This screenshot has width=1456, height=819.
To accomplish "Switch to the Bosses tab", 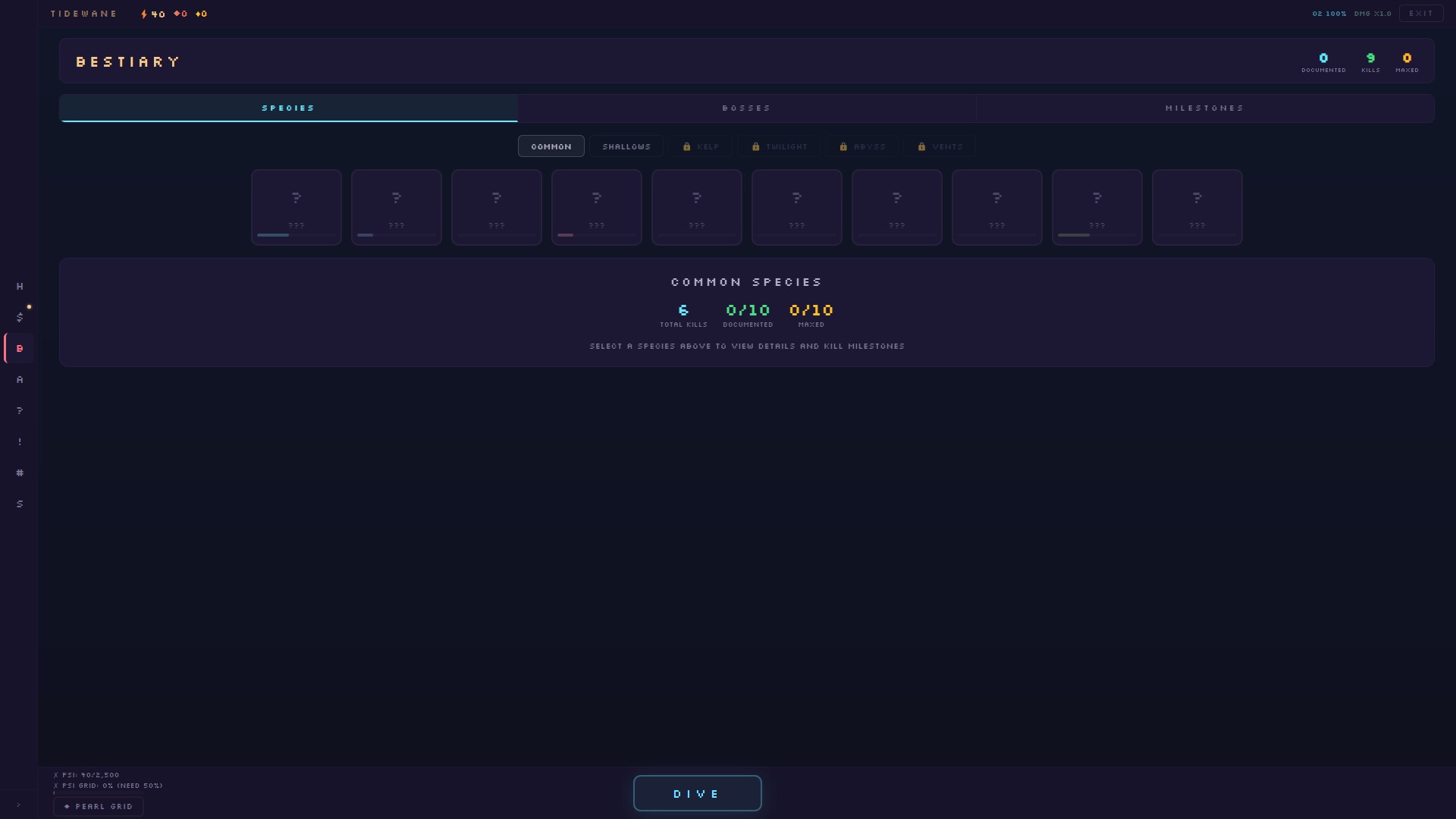I will tap(746, 108).
